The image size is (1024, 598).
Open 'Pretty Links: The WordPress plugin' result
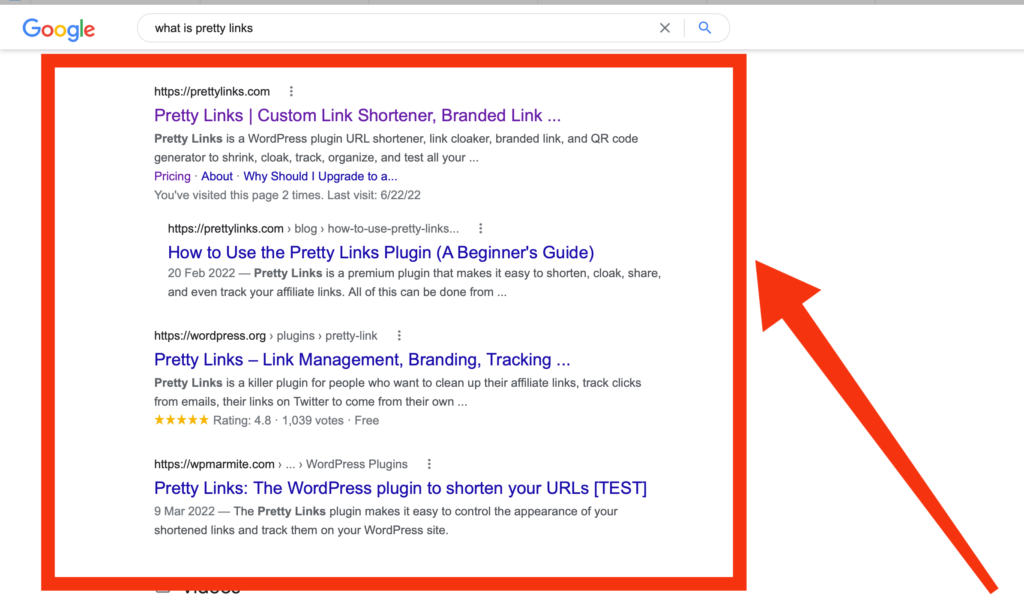(x=400, y=488)
